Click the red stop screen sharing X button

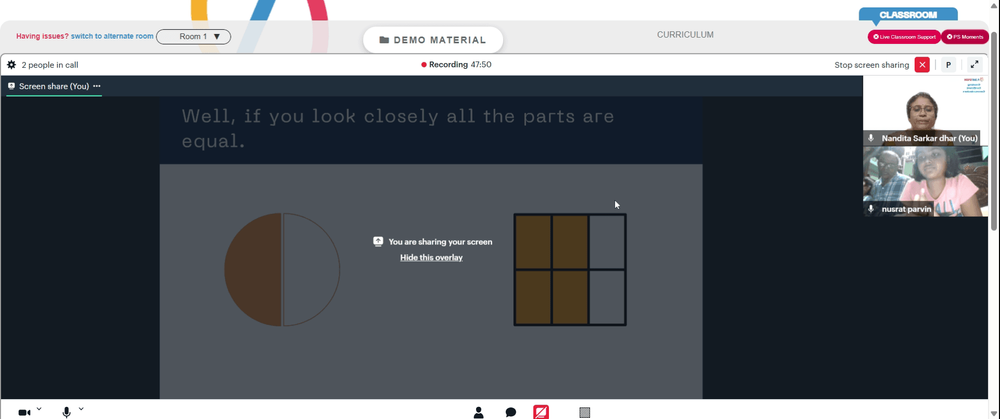922,65
